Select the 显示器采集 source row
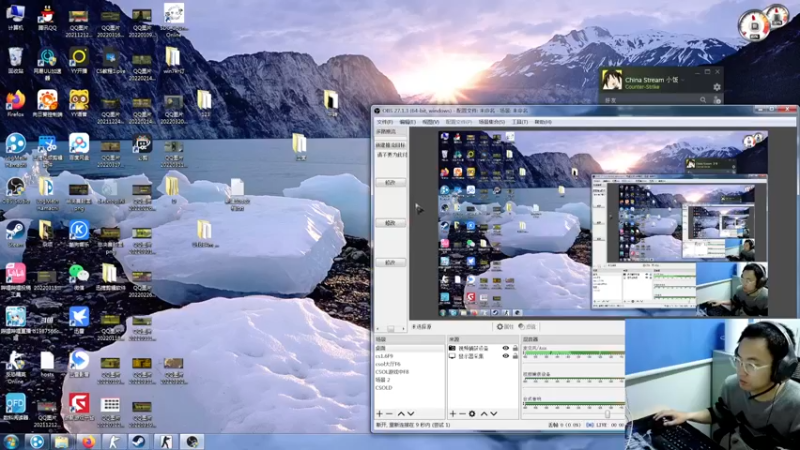Viewport: 800px width, 450px height. 483,356
